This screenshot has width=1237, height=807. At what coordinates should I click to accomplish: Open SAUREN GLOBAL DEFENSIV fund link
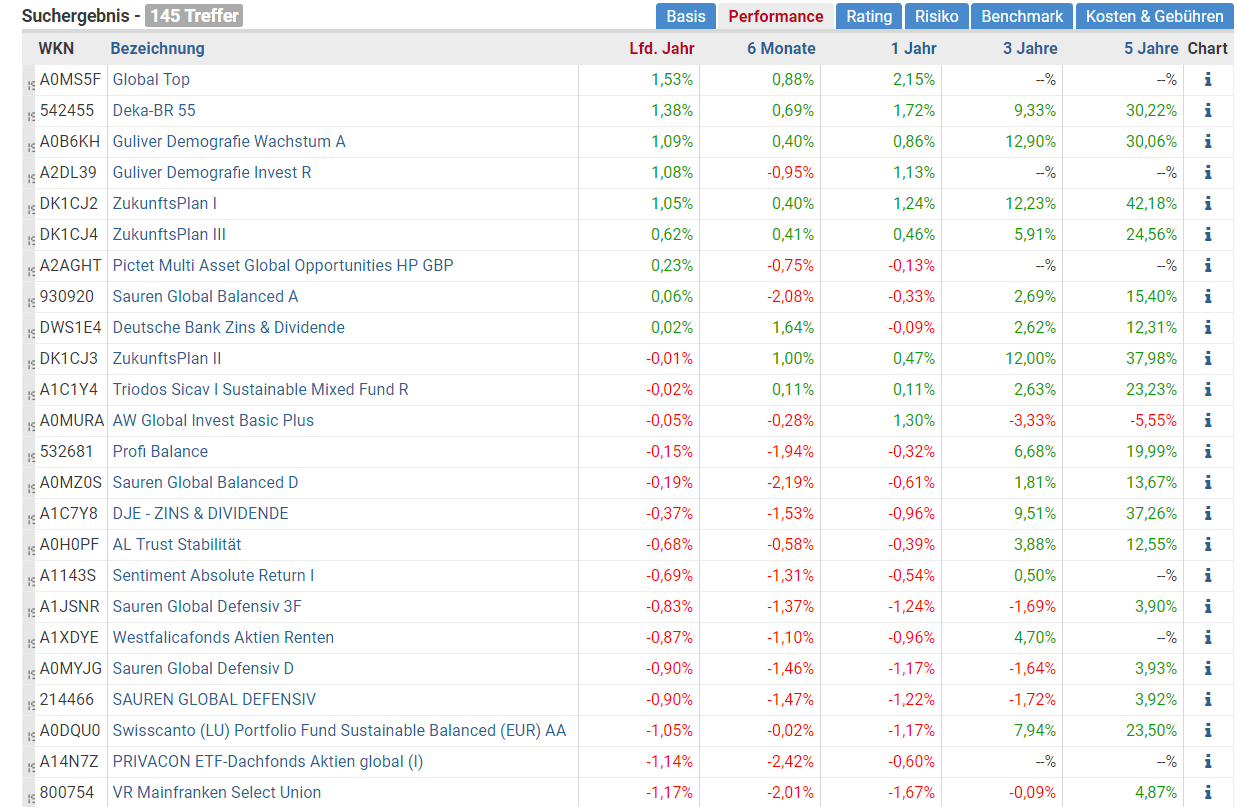tap(214, 700)
